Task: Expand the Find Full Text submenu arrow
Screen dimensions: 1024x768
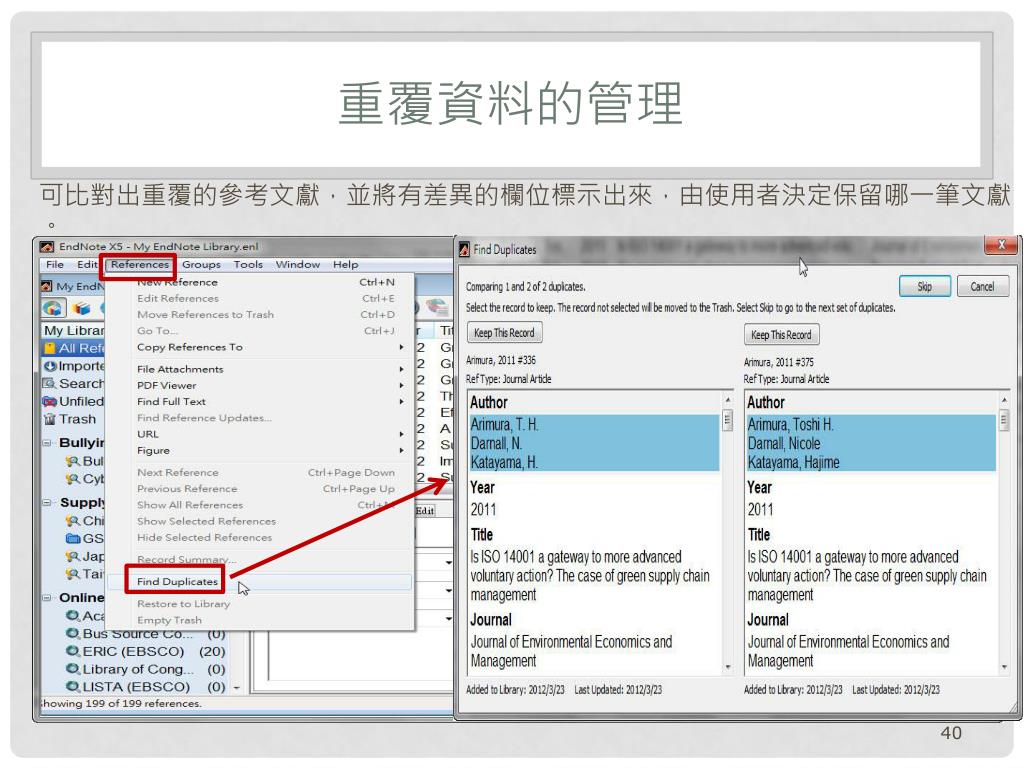Action: pyautogui.click(x=402, y=402)
